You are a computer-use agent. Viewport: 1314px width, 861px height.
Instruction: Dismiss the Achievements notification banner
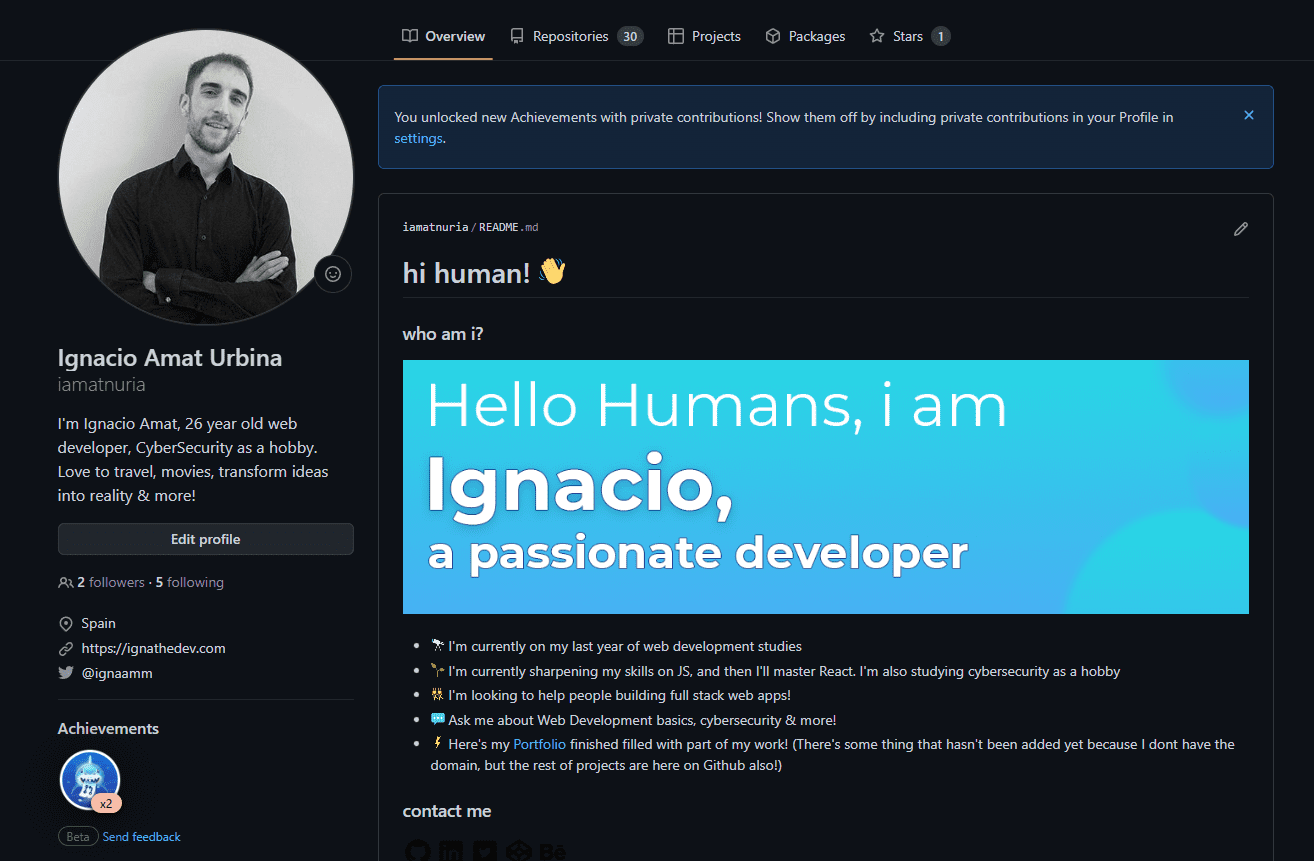[1248, 115]
